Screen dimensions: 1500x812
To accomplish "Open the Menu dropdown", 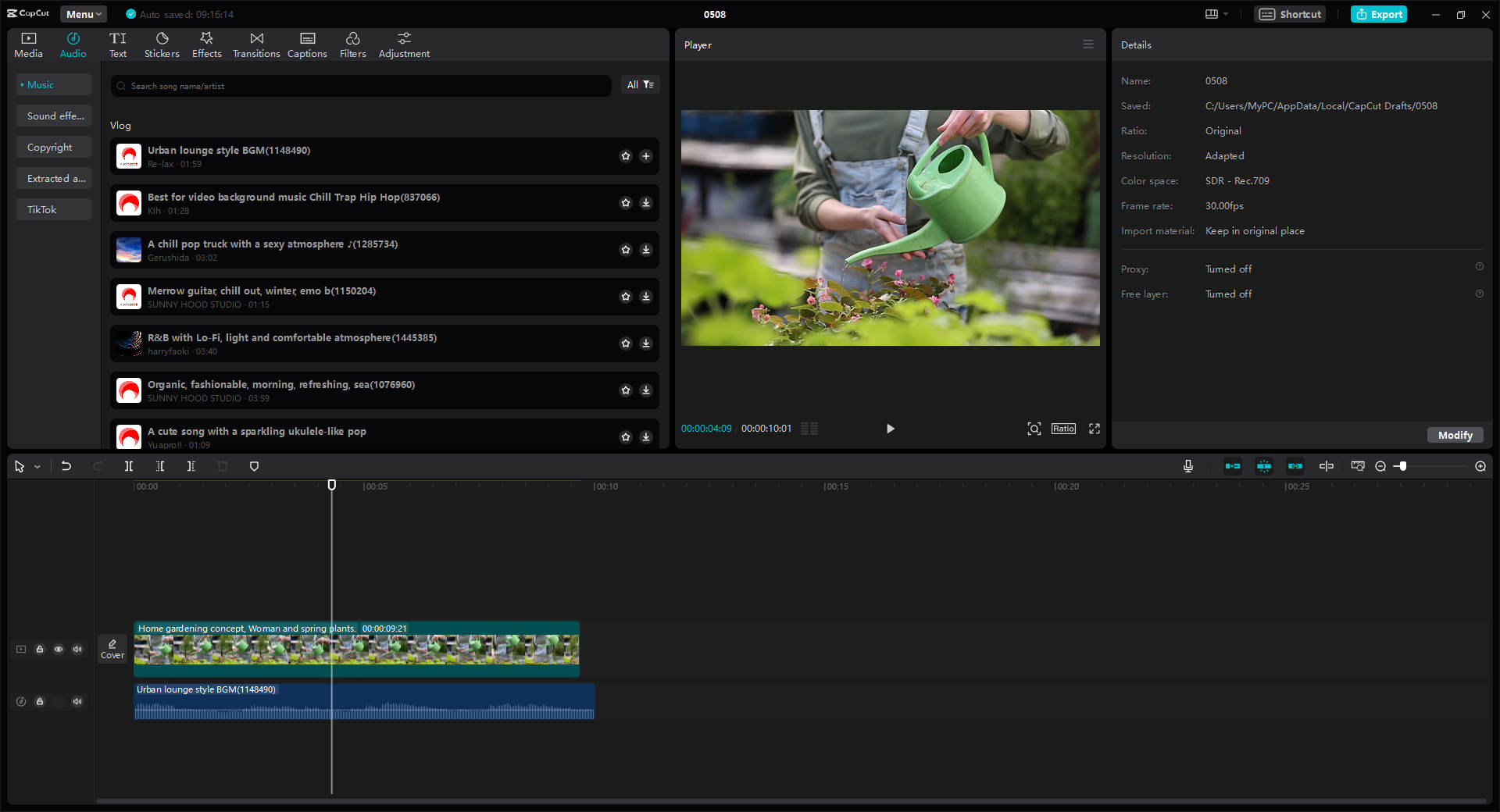I will 83,14.
